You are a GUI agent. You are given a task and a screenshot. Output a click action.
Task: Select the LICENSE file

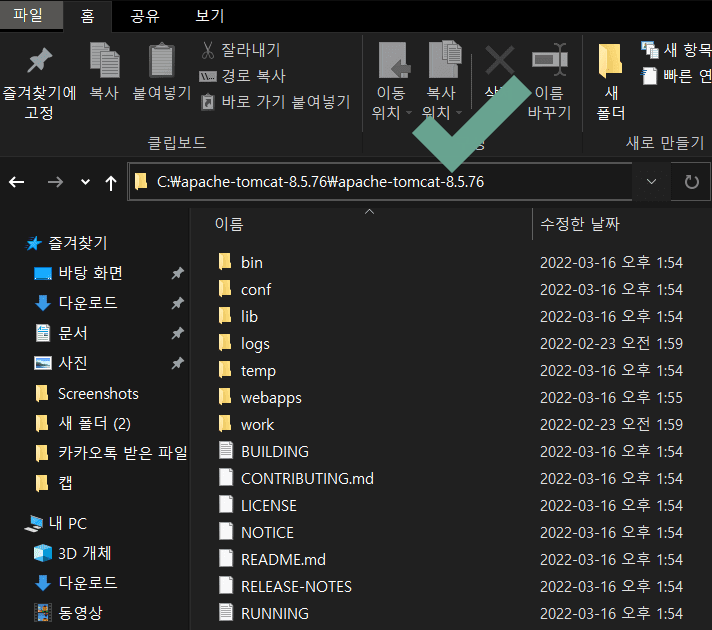pos(268,506)
